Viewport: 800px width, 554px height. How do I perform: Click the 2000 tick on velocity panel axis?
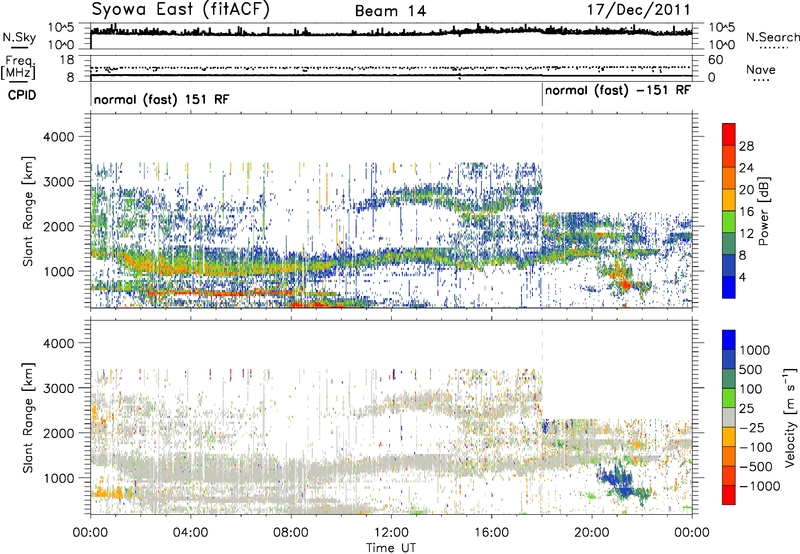(x=58, y=433)
